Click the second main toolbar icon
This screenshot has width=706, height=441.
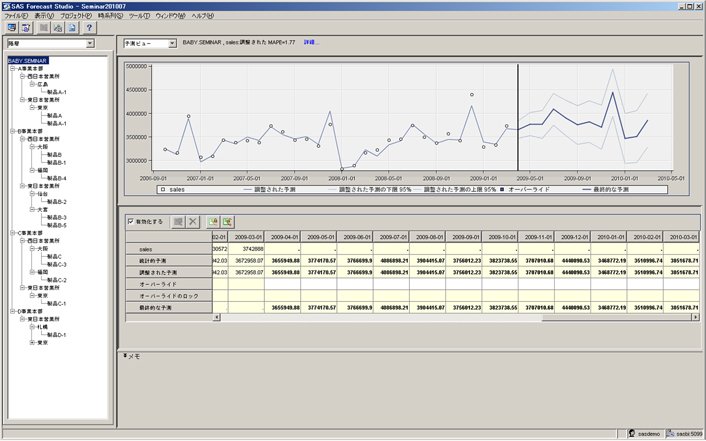click(x=26, y=28)
